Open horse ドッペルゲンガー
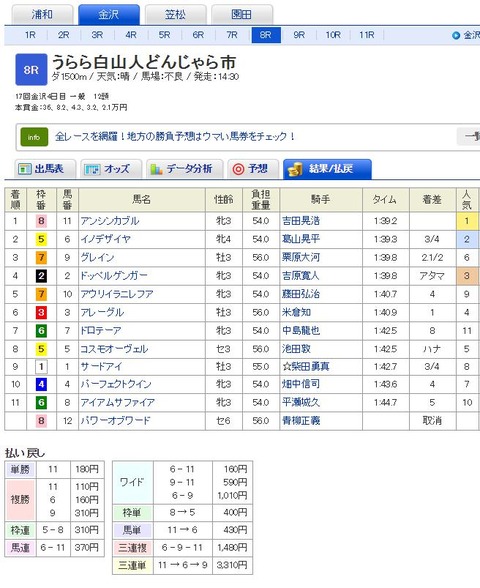The width and height of the screenshot is (480, 588). [x=114, y=276]
